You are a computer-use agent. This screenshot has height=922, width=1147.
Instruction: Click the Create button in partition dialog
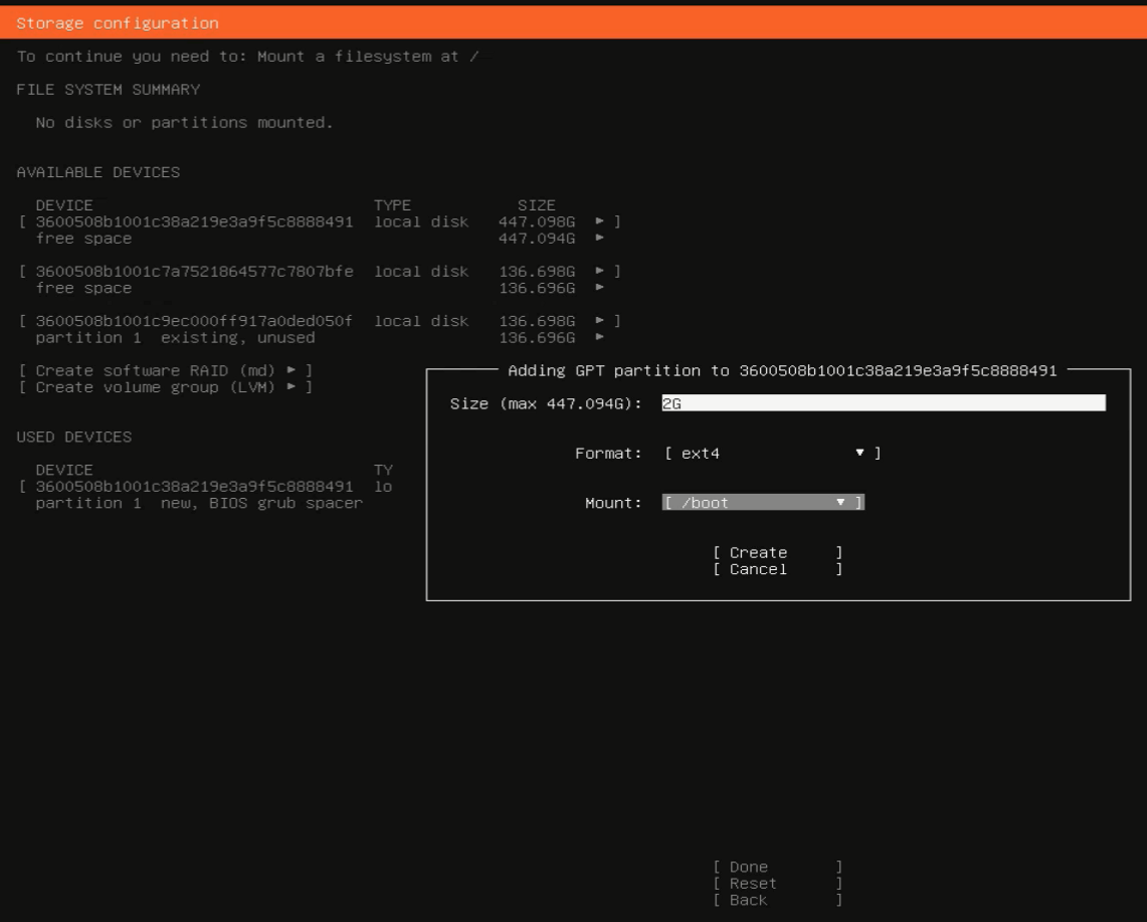[778, 552]
